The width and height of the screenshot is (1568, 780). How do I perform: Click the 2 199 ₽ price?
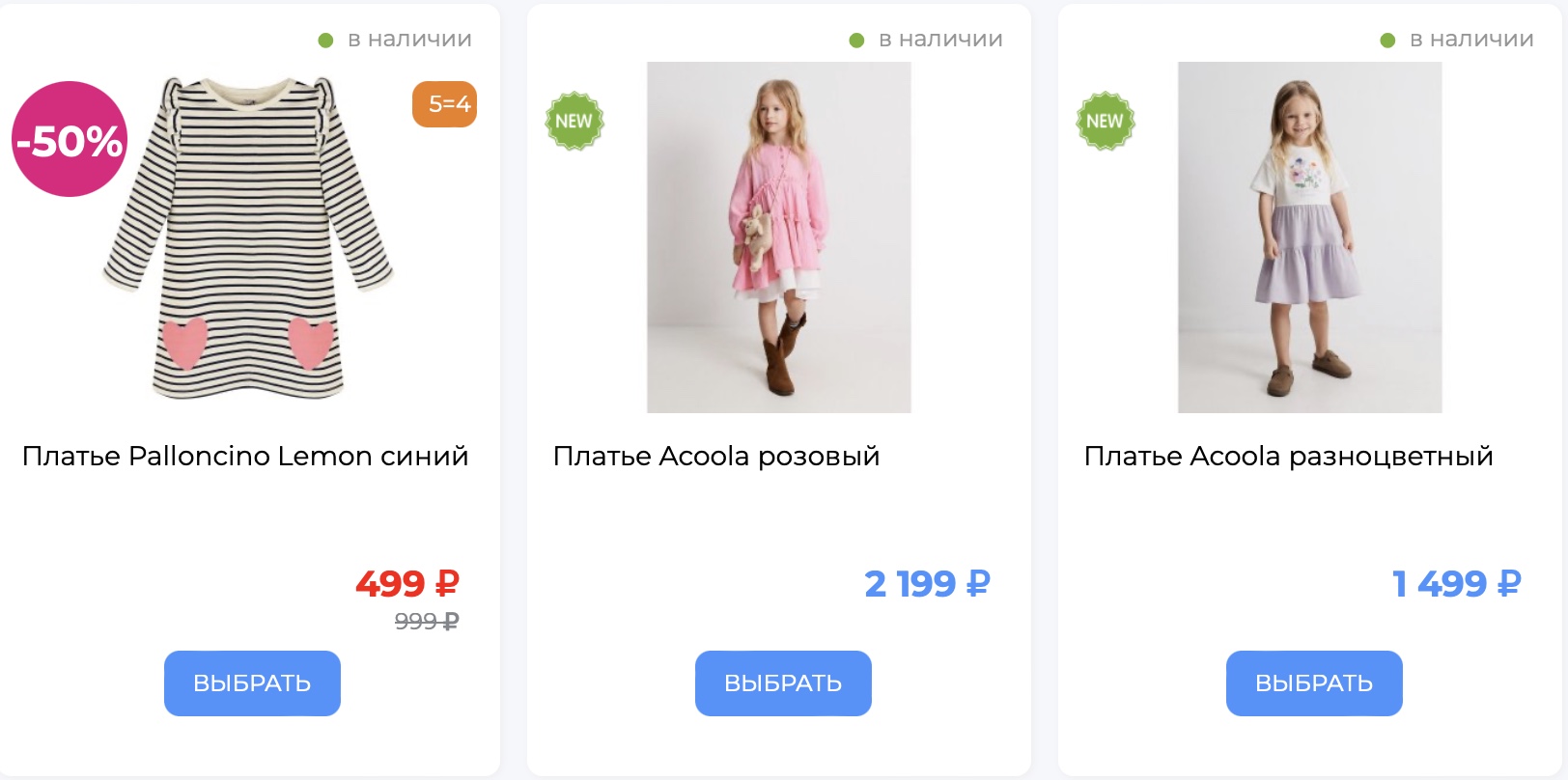tap(928, 584)
